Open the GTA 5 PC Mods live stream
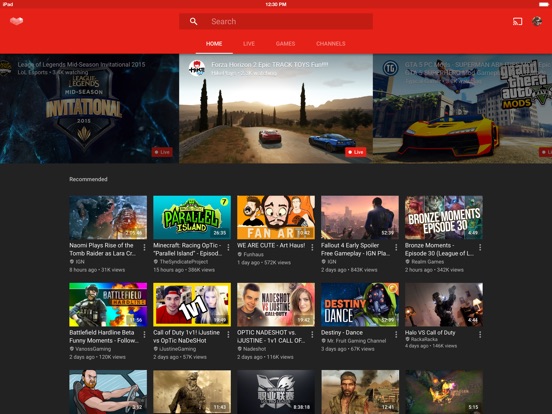Screen dimensions: 552x414 coord(463,109)
